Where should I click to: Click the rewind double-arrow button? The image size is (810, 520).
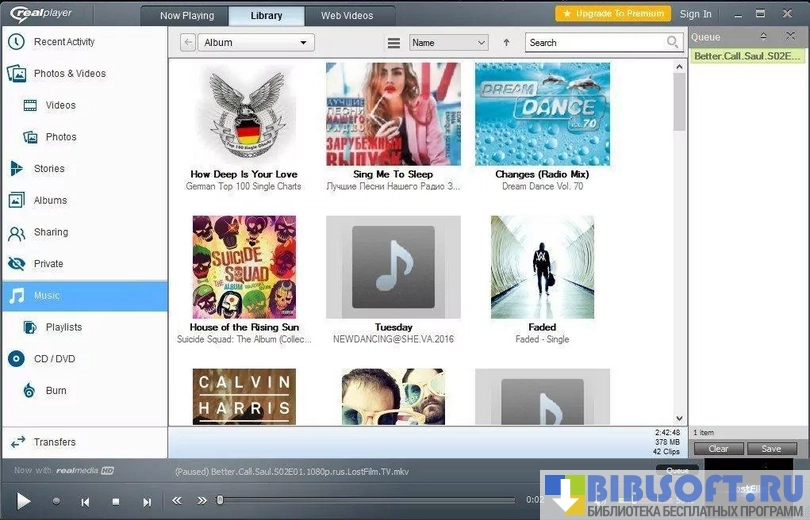177,500
